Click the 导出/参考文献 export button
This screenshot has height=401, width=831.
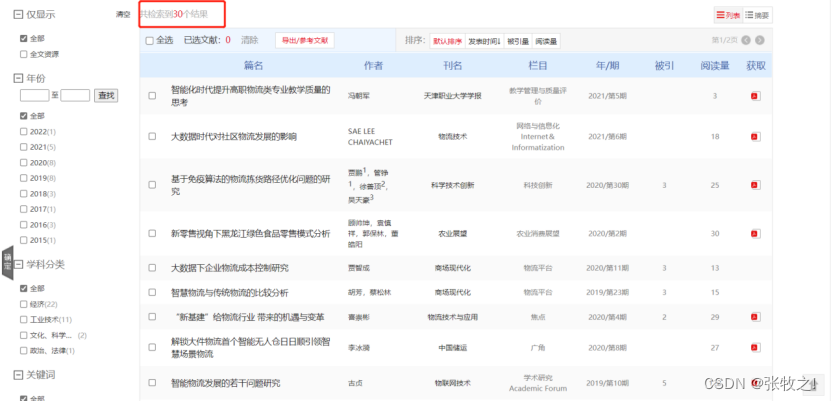305,40
